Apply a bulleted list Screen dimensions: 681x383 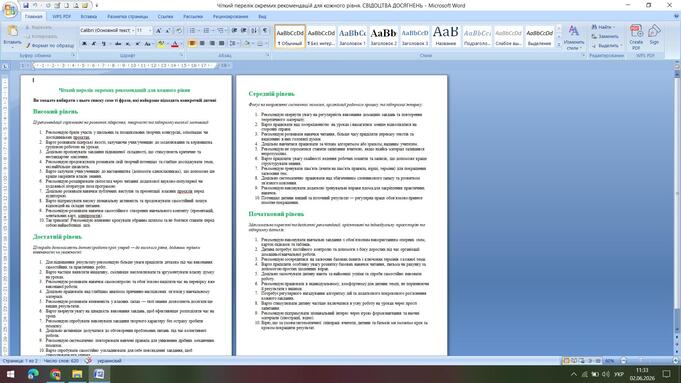(193, 30)
